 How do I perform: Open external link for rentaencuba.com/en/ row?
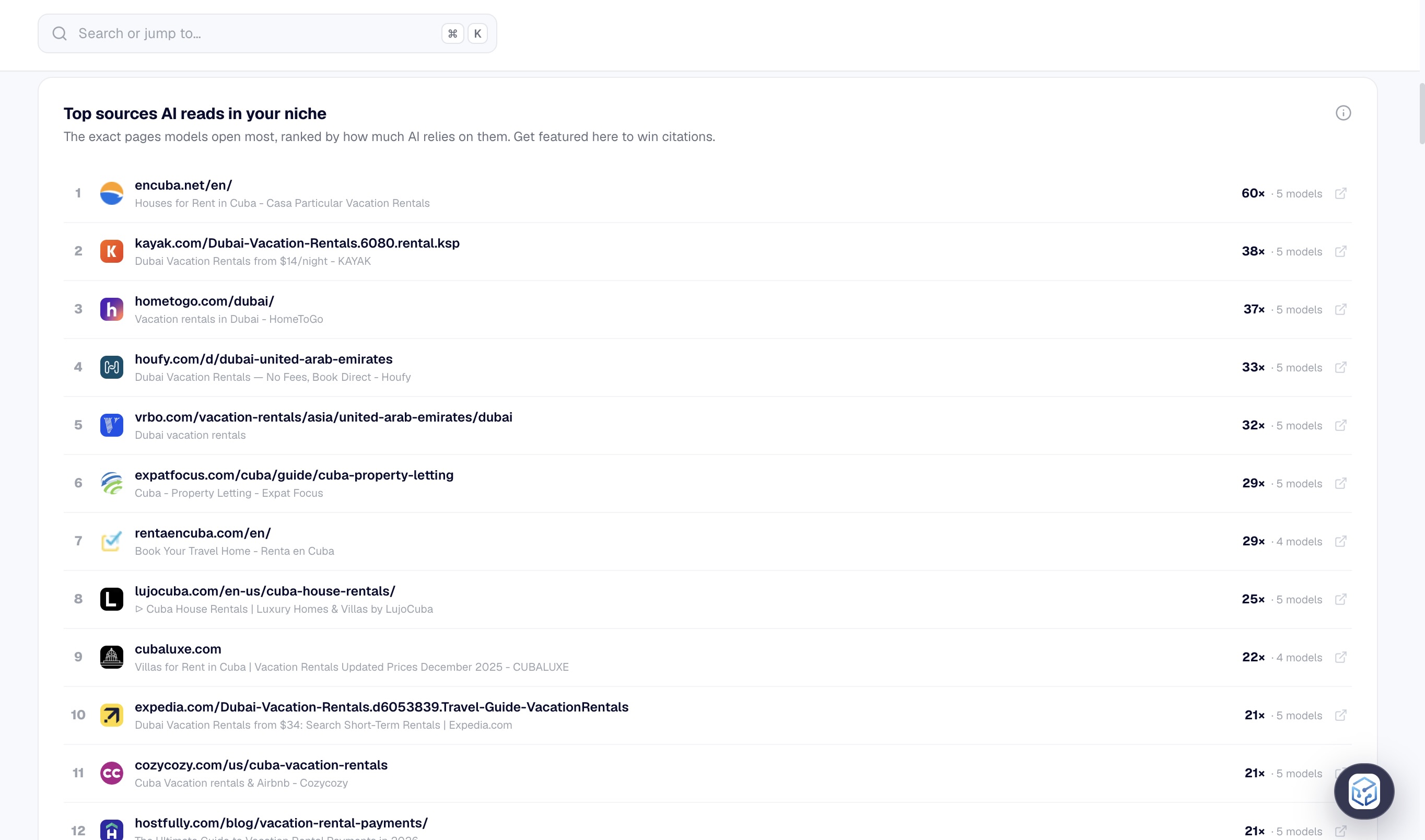tap(1341, 542)
